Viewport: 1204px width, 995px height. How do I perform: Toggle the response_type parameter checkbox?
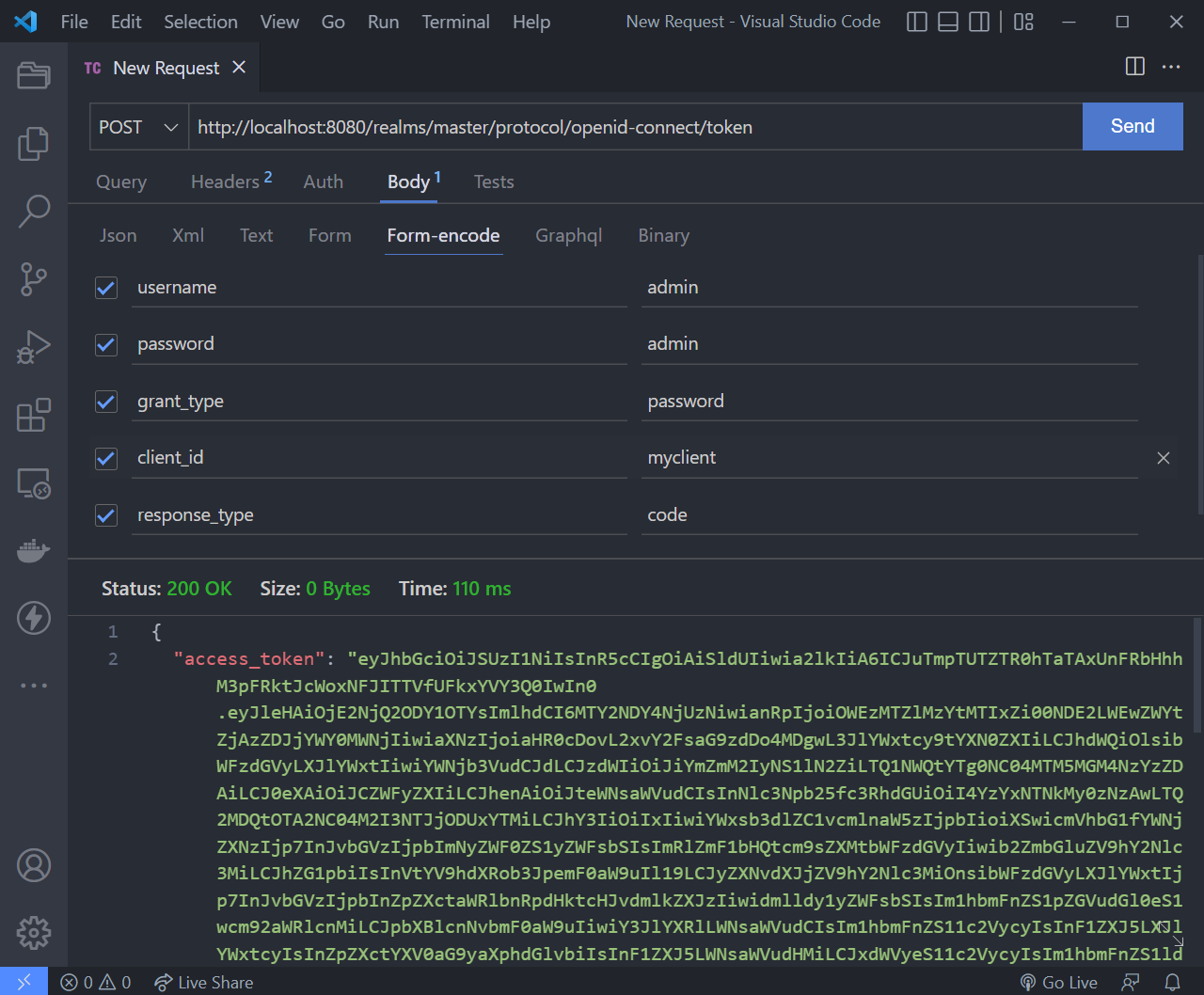click(x=106, y=515)
